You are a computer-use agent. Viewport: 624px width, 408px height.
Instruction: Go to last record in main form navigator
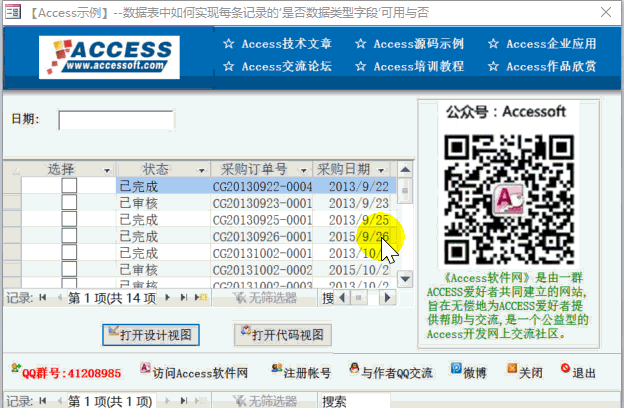click(183, 400)
